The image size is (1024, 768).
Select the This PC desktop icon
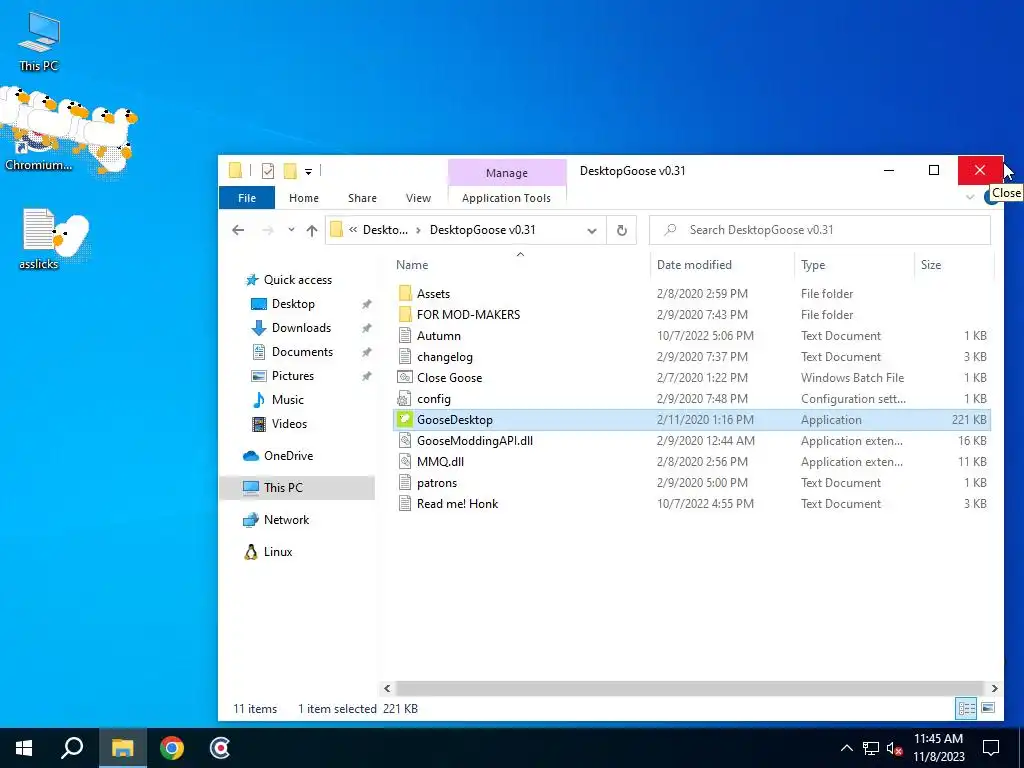[39, 41]
